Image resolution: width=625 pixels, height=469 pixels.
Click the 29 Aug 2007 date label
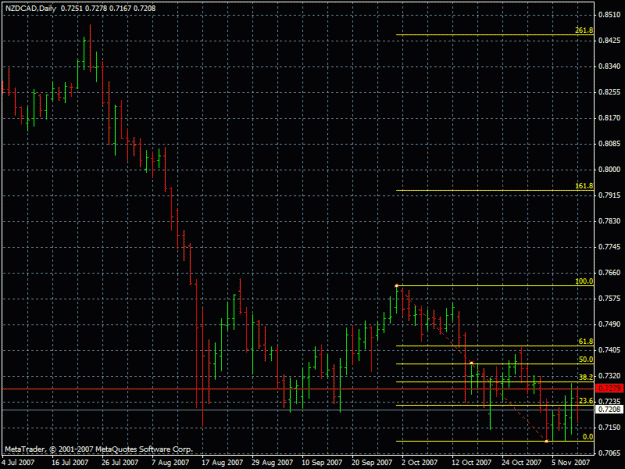(x=272, y=463)
